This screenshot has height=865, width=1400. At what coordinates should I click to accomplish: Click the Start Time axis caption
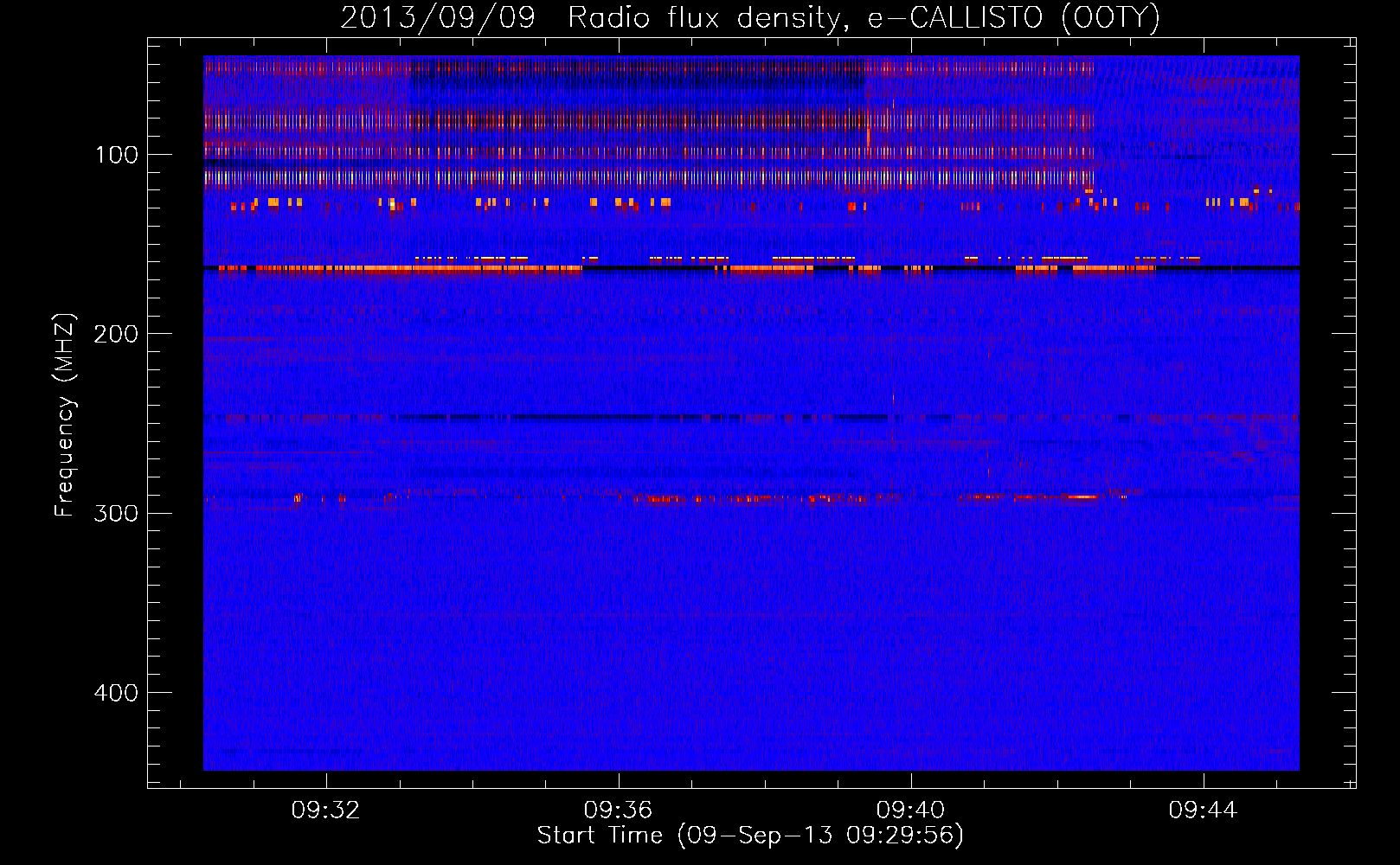[x=750, y=836]
